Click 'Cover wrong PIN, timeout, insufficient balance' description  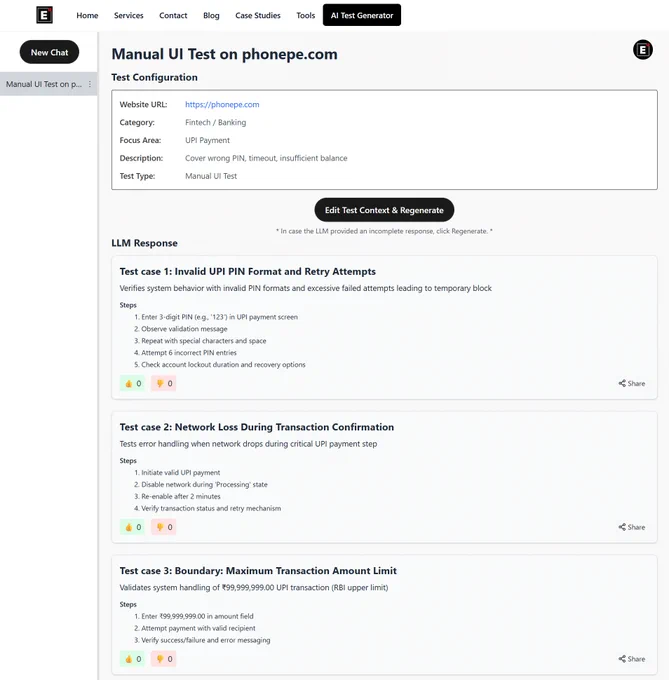click(266, 158)
